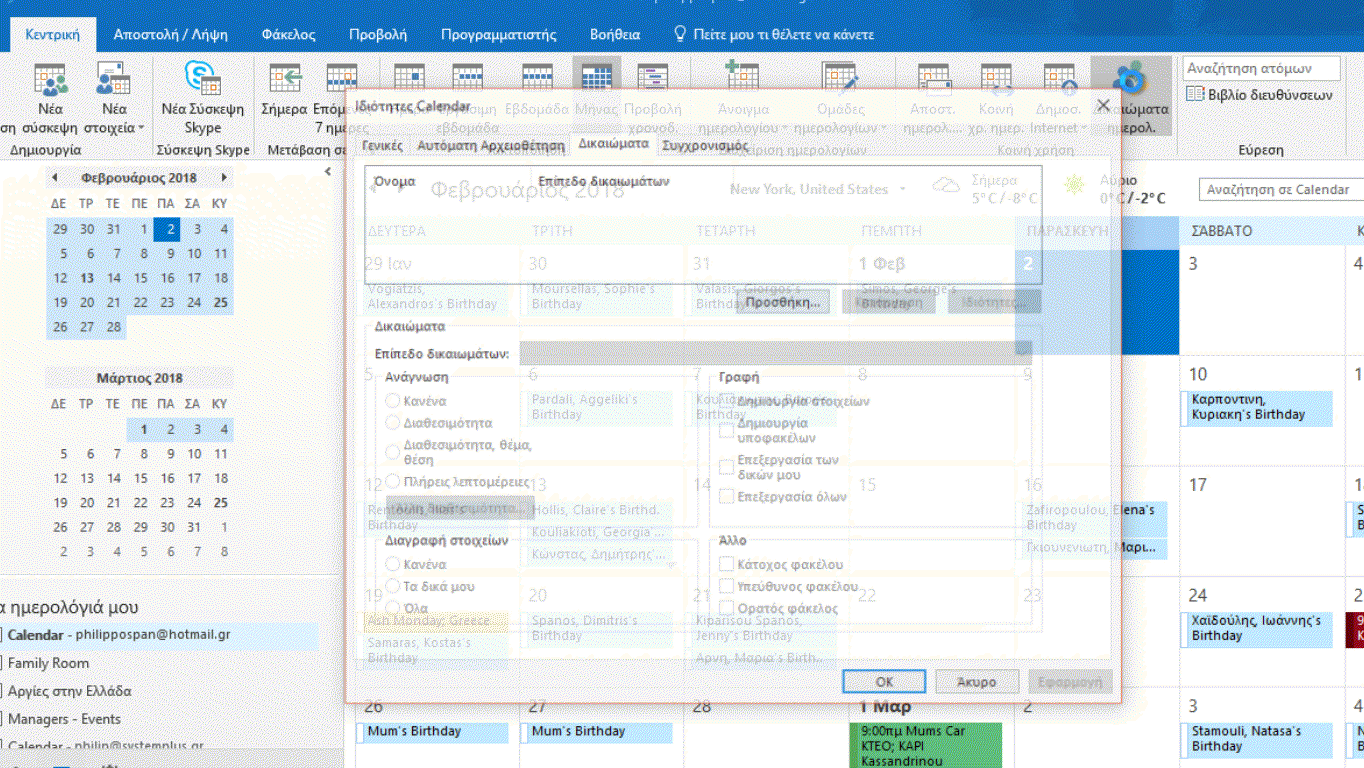
Task: Check the Κάτοχος φακέλου box
Action: 727,564
